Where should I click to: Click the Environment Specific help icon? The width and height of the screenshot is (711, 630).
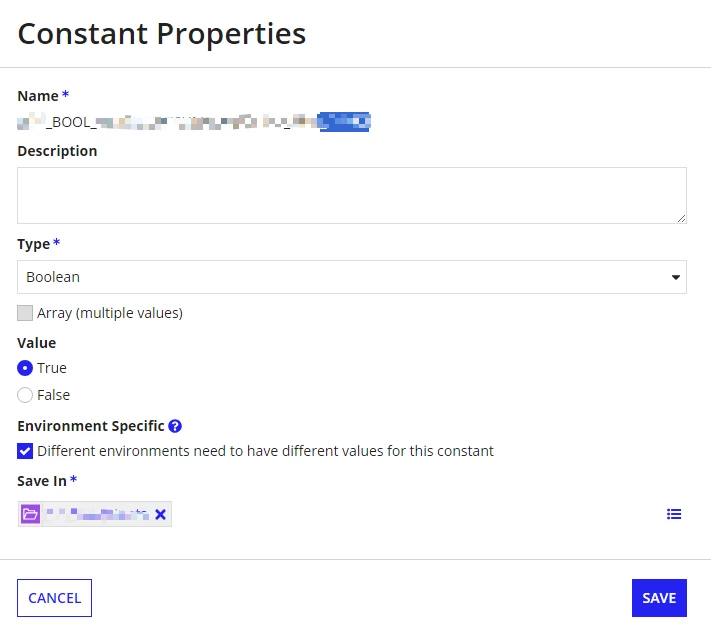click(x=175, y=426)
